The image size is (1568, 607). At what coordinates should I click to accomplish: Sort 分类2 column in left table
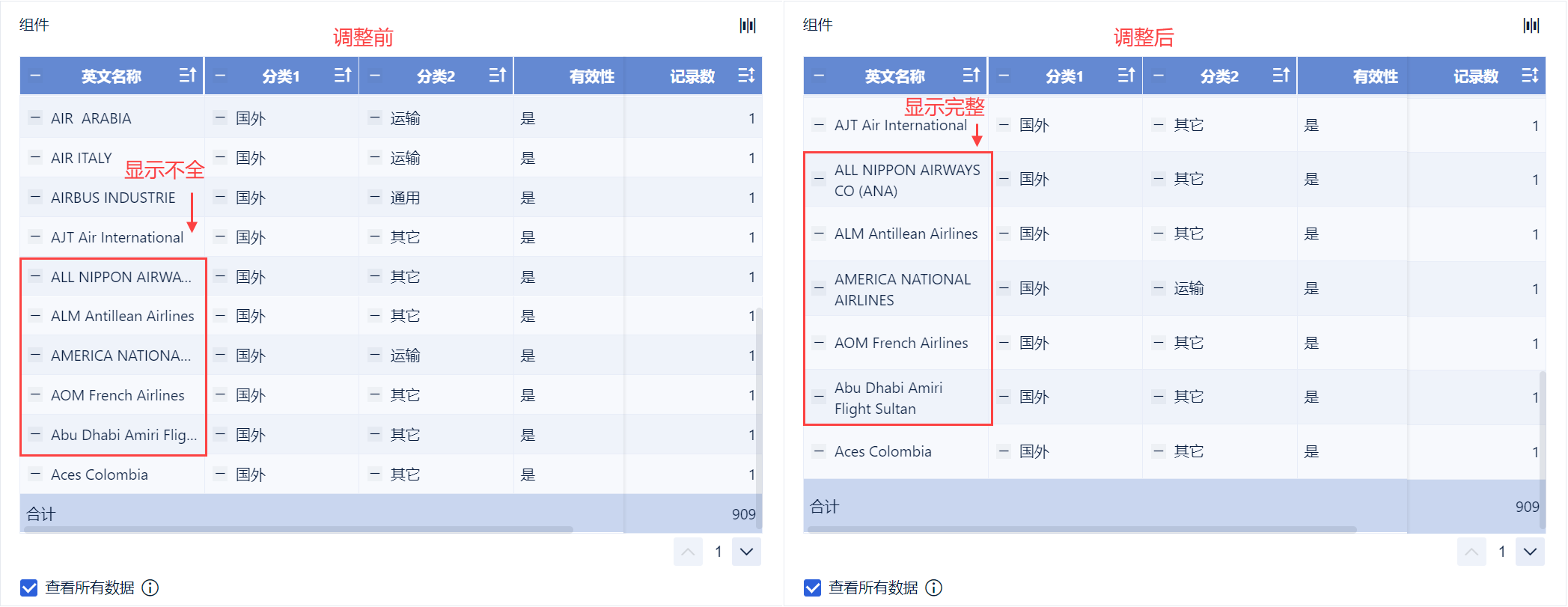[498, 76]
